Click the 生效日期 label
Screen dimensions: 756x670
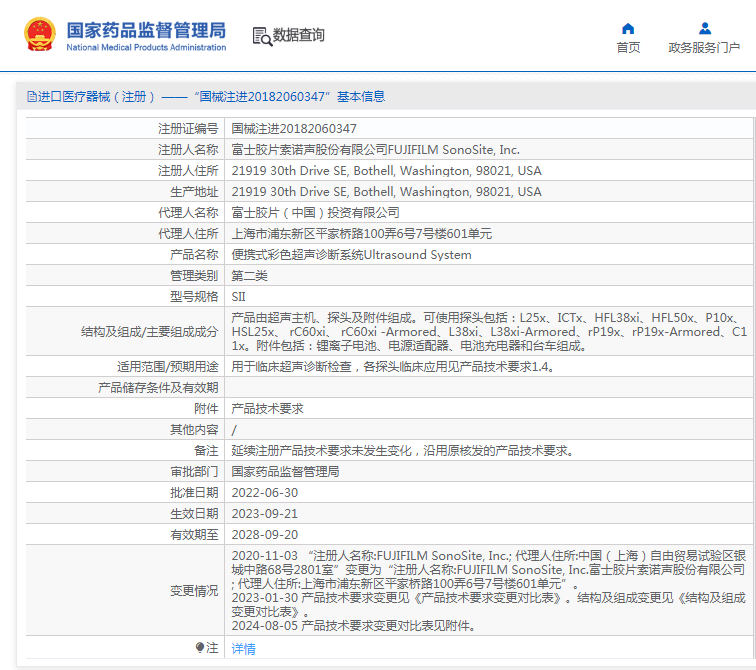[x=194, y=514]
